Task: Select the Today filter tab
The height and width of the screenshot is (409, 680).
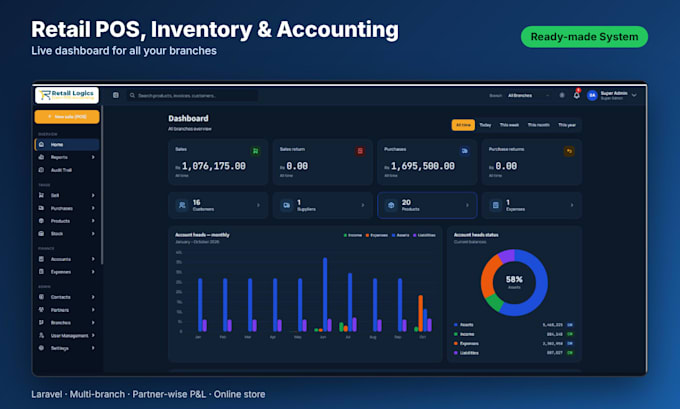Action: point(485,125)
